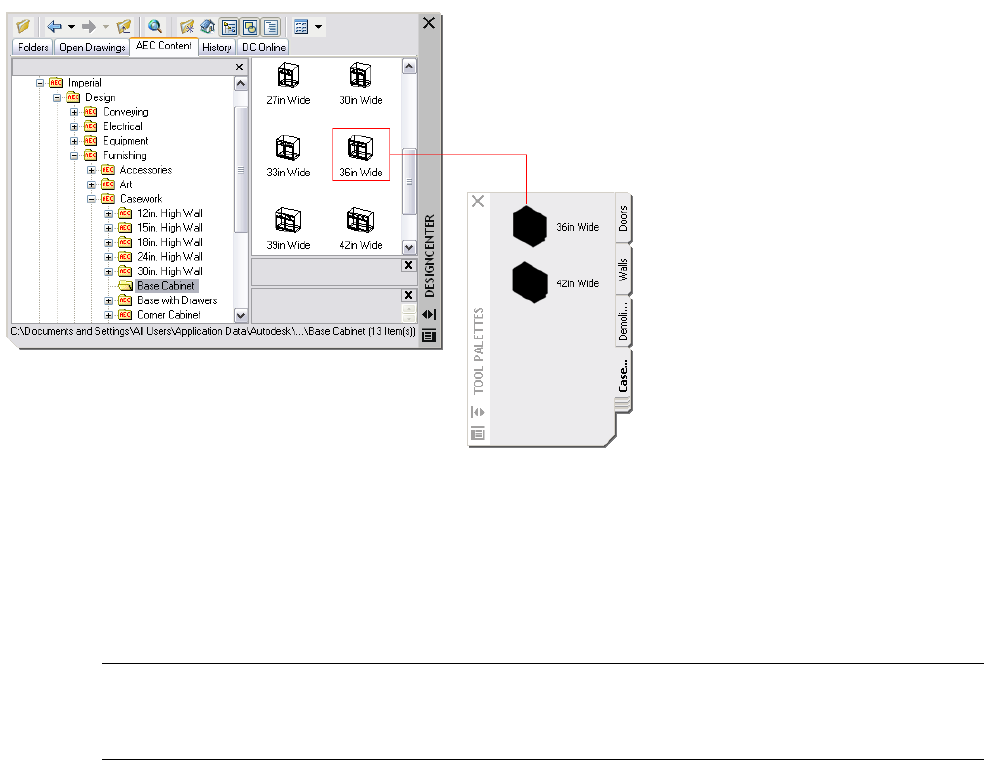Click tree view scrollbar down arrow
Viewport: 984px width, 760px height.
(x=240, y=315)
